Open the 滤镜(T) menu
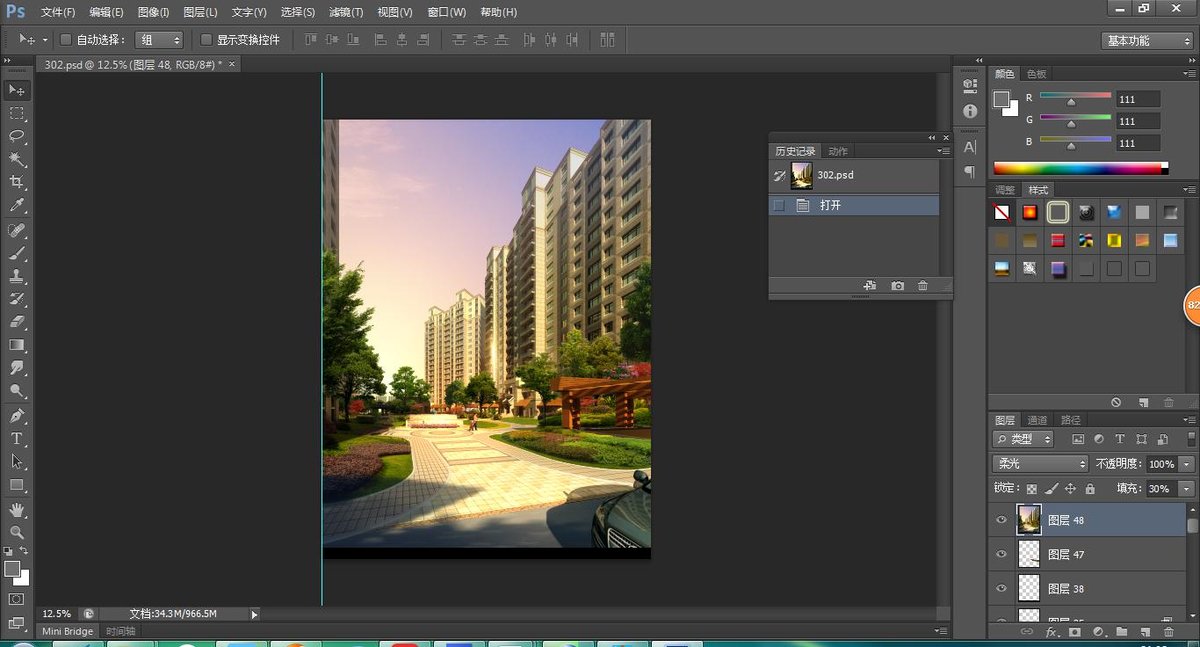This screenshot has width=1200, height=647. [x=345, y=12]
